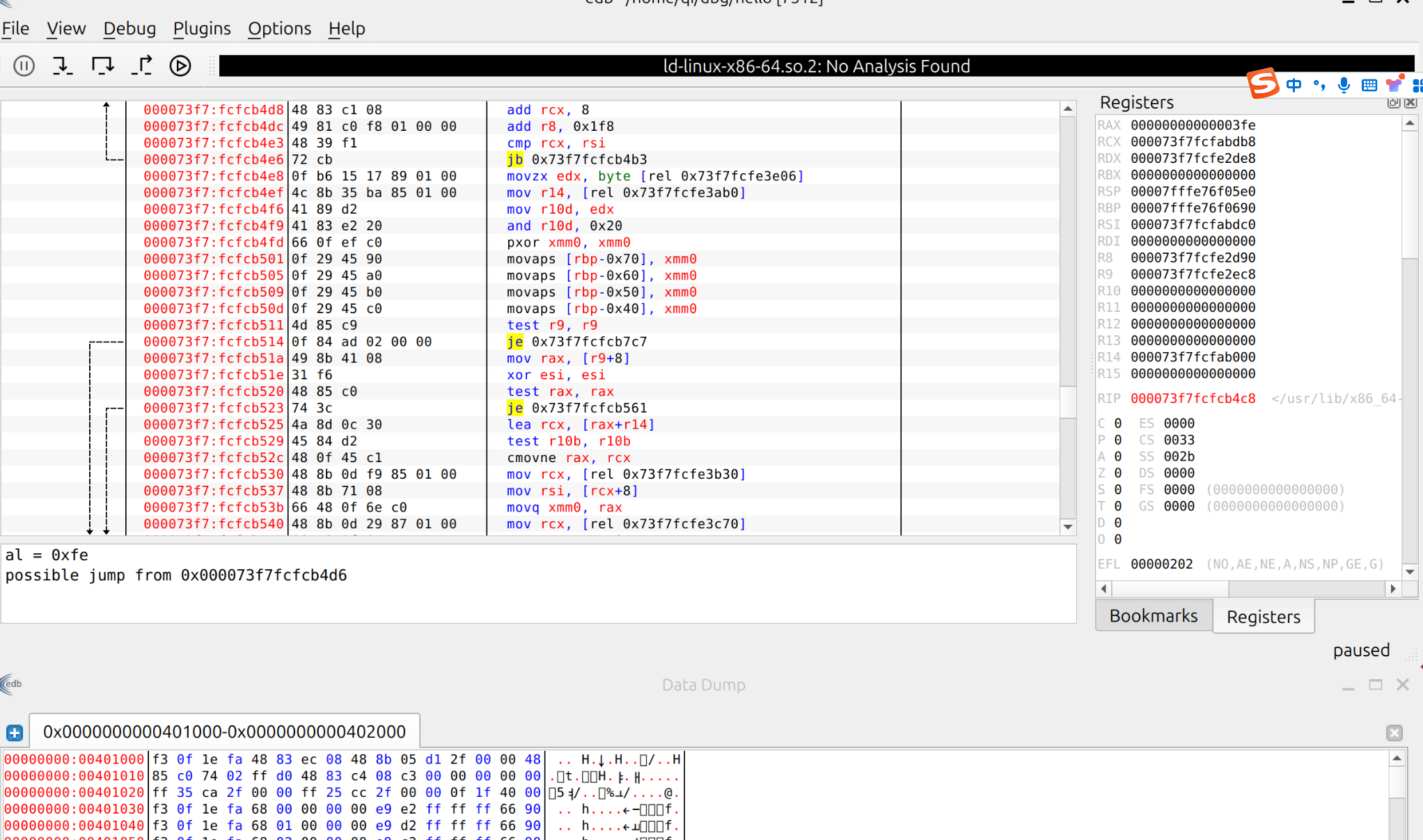Viewport: 1423px width, 840px height.
Task: Toggle Chinese input mode indicator
Action: coord(1294,85)
